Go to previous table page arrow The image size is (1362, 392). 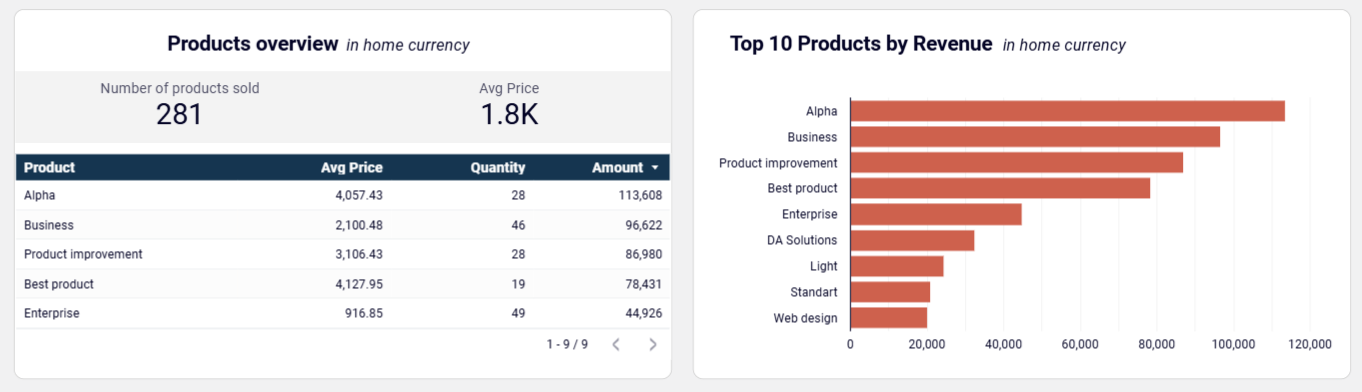tap(616, 344)
